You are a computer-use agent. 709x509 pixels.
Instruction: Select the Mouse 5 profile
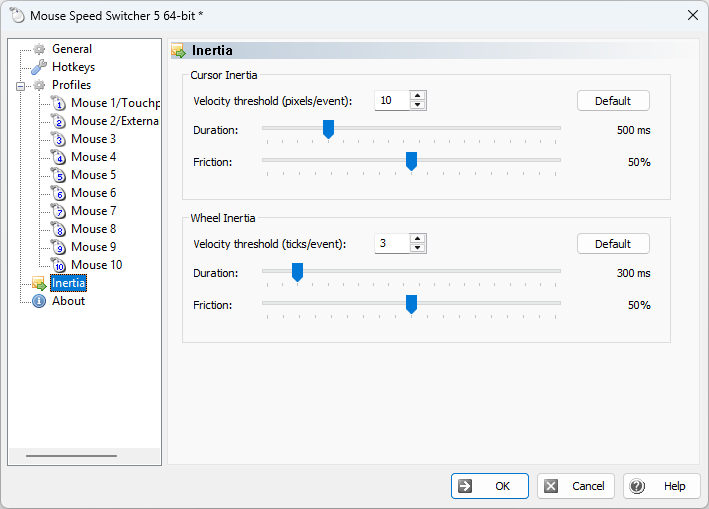point(94,175)
